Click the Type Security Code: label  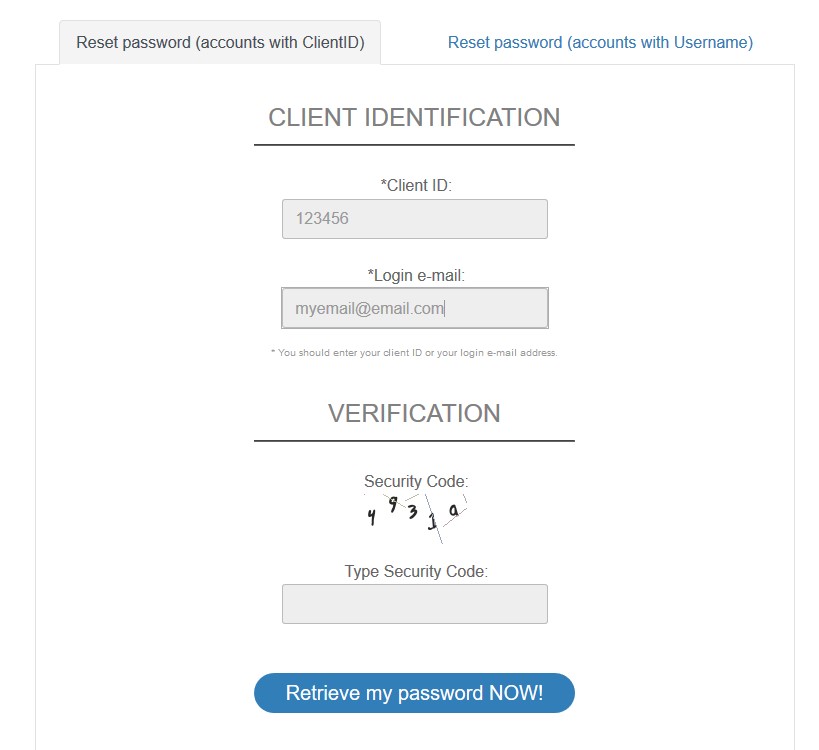tap(416, 572)
